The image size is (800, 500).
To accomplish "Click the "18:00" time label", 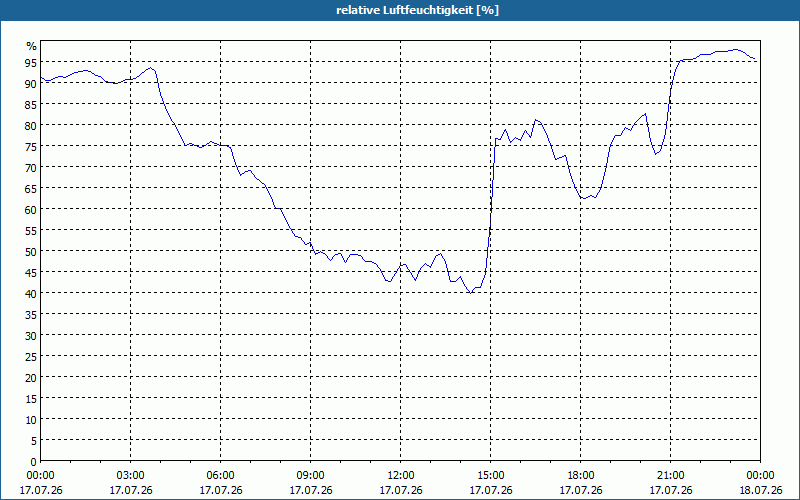I will (581, 476).
